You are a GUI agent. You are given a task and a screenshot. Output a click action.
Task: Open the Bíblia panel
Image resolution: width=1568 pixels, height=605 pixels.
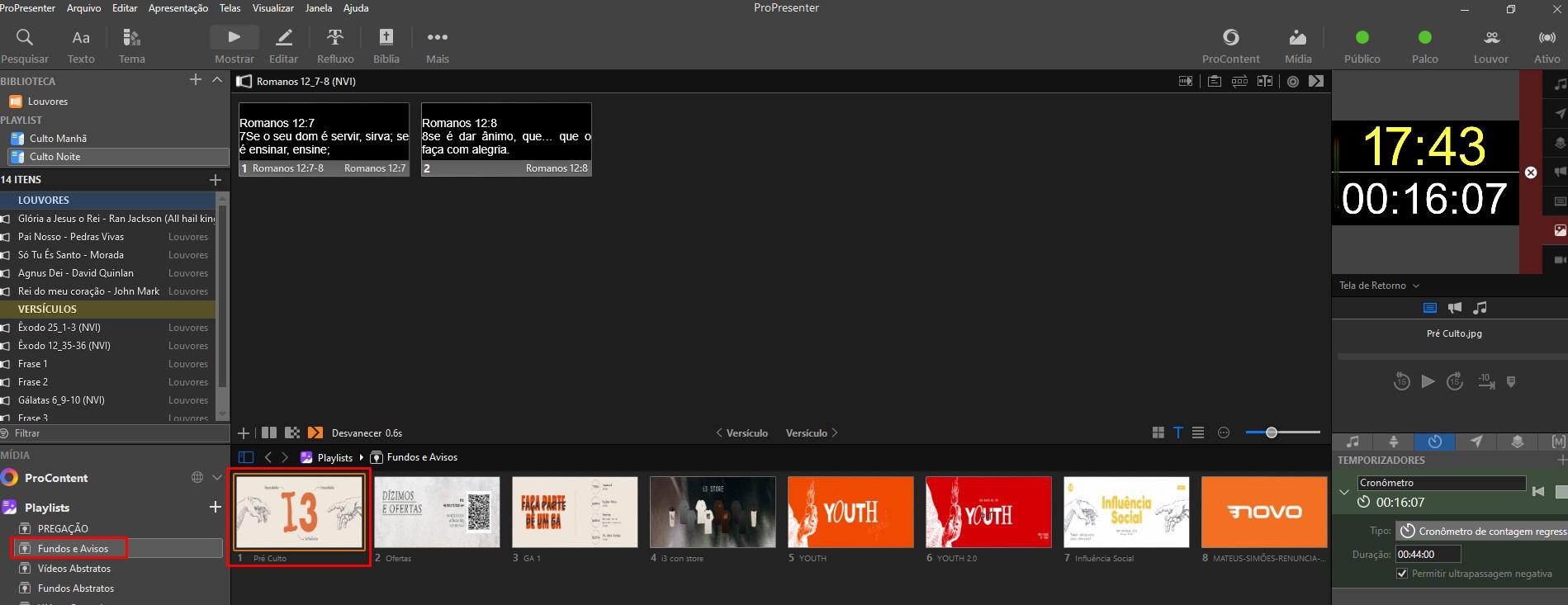[386, 46]
